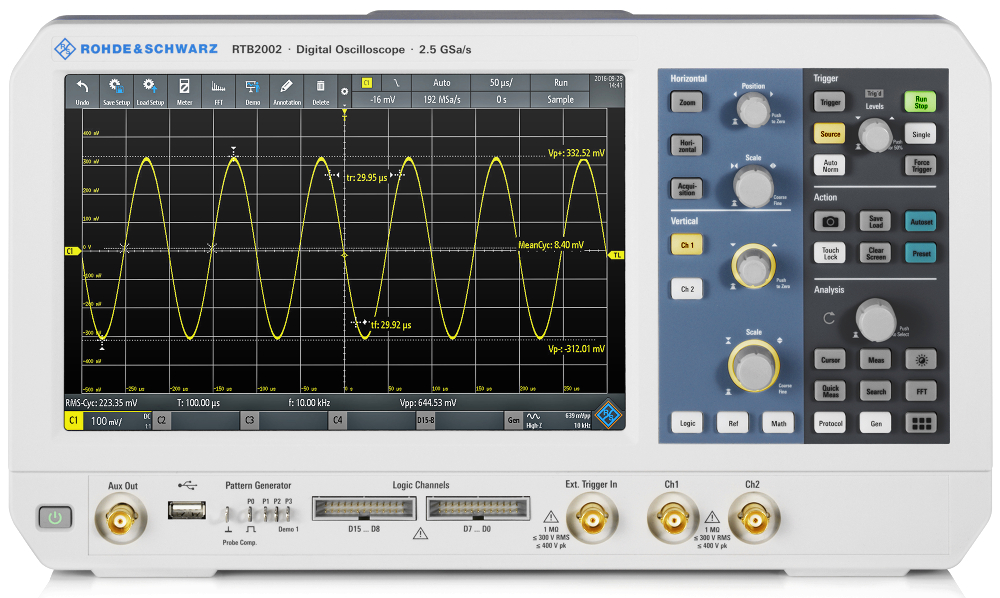Click the Cursor button under Analysis

(x=830, y=360)
